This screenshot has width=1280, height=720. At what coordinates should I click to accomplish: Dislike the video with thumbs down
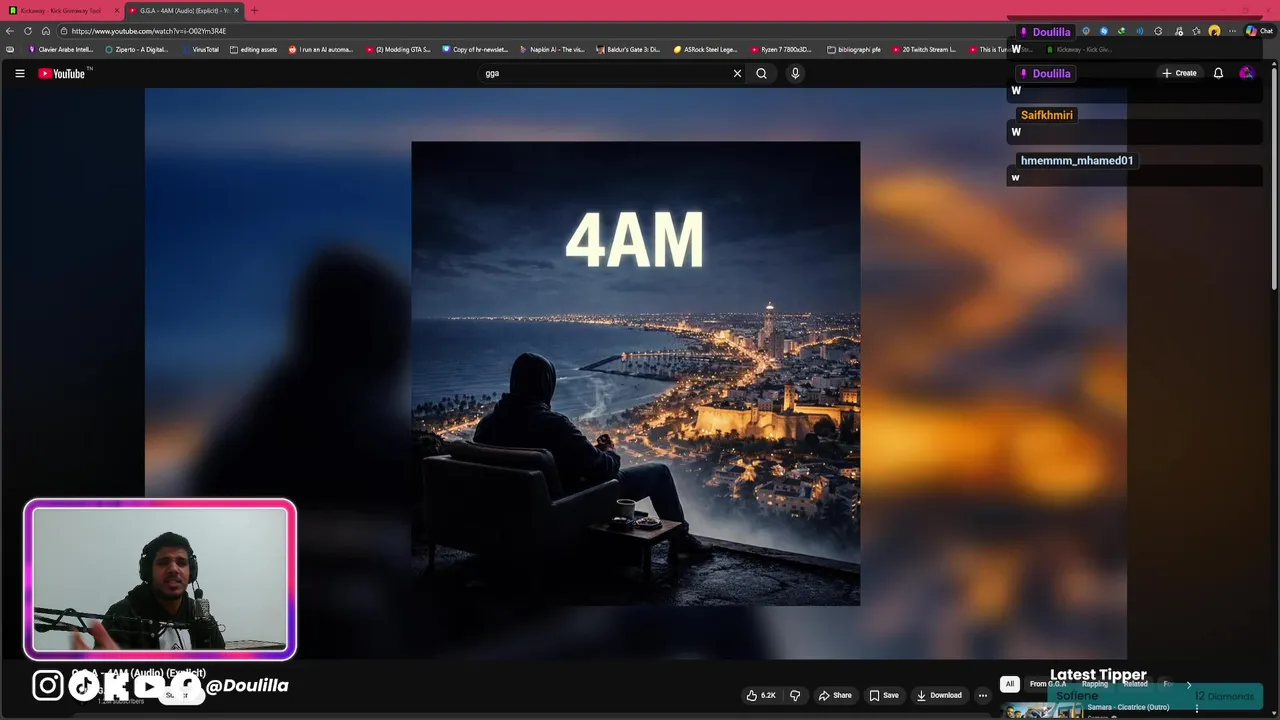pyautogui.click(x=795, y=695)
